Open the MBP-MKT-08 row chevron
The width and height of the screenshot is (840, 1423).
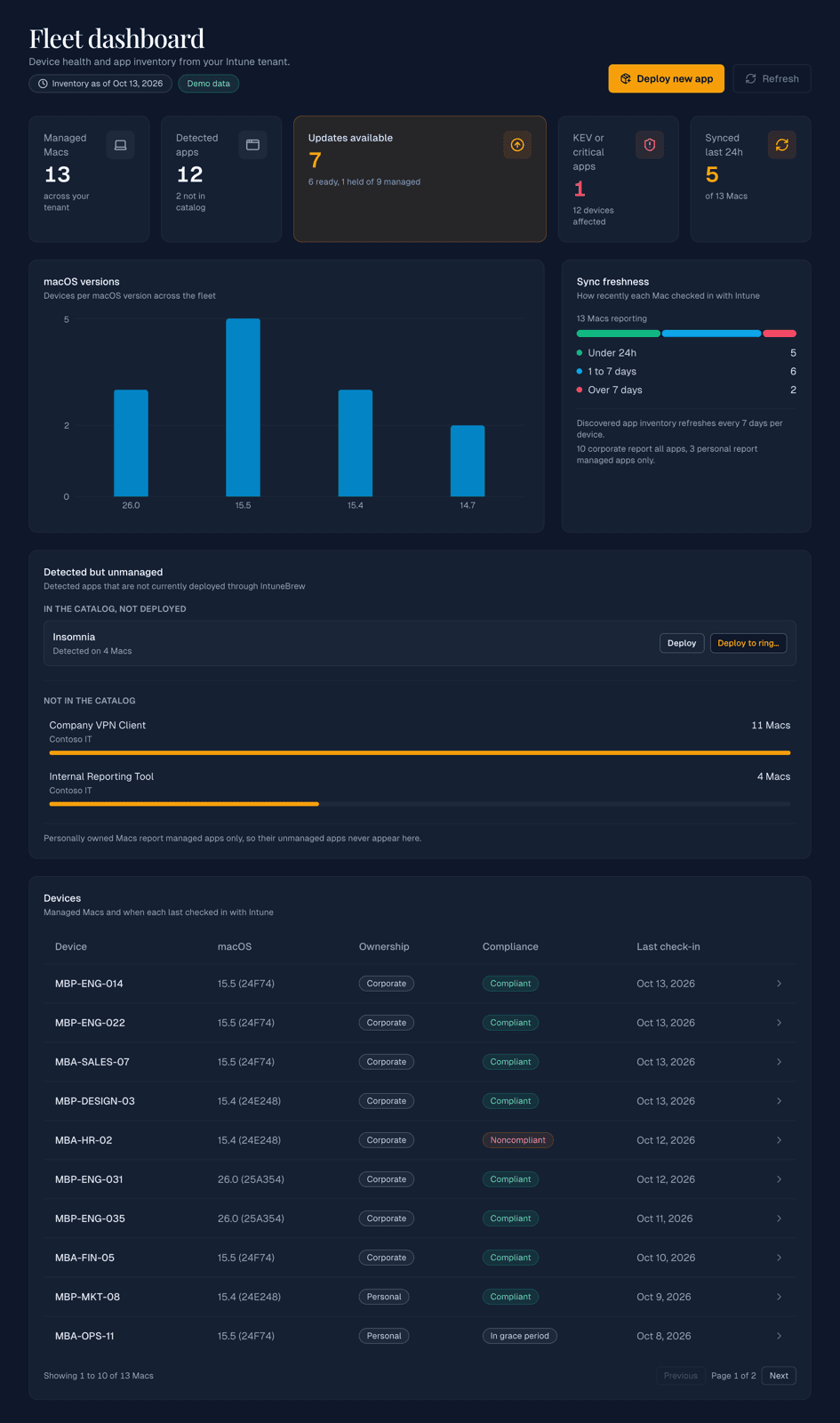pyautogui.click(x=779, y=1297)
